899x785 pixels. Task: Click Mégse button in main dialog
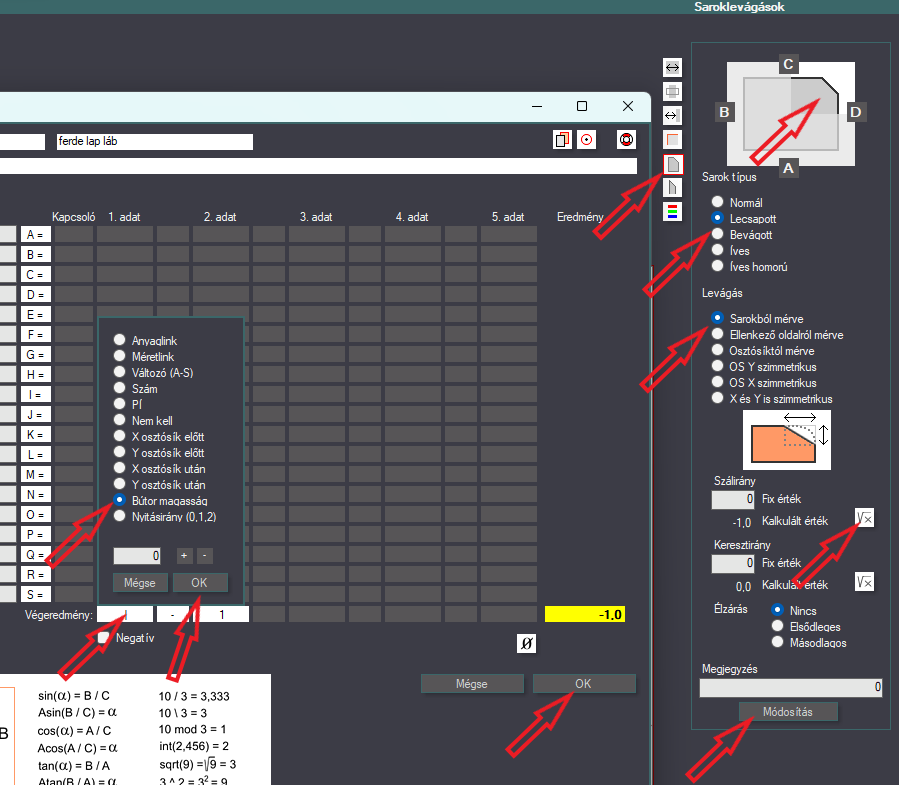coord(472,684)
